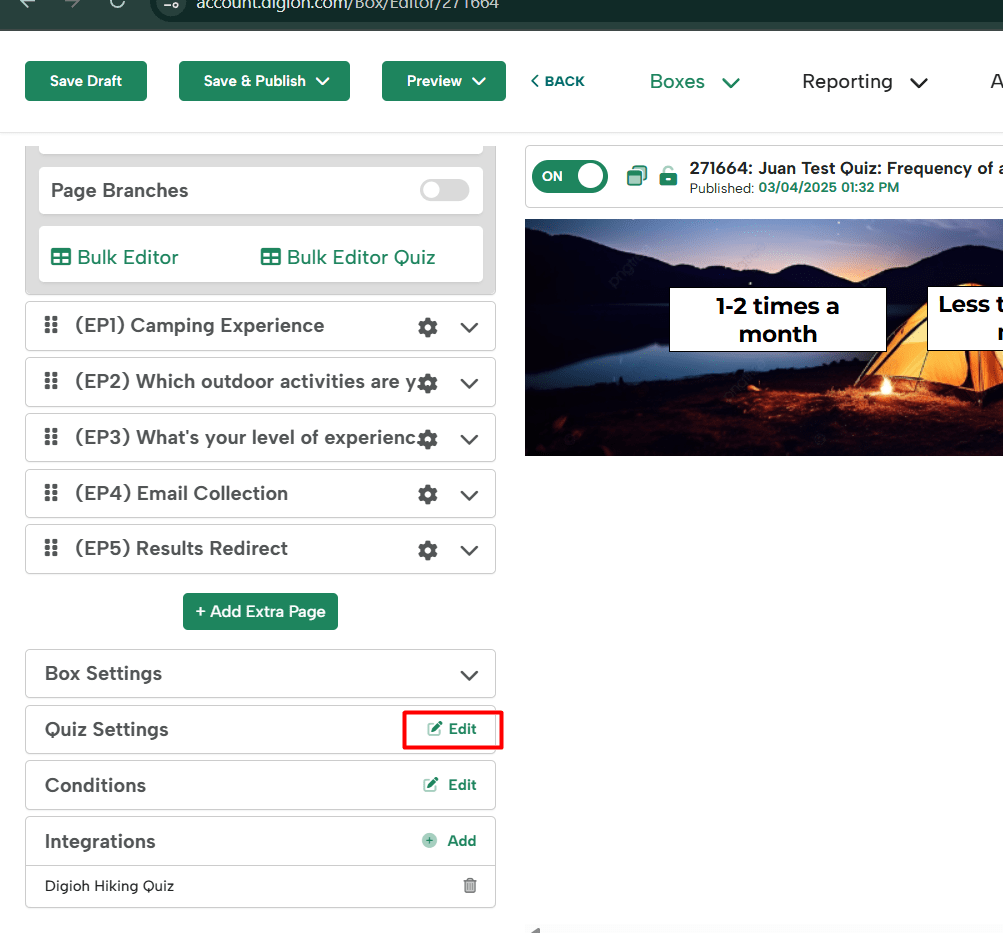The image size is (1003, 933).
Task: Expand EP1 Camping Experience page
Action: [x=469, y=327]
